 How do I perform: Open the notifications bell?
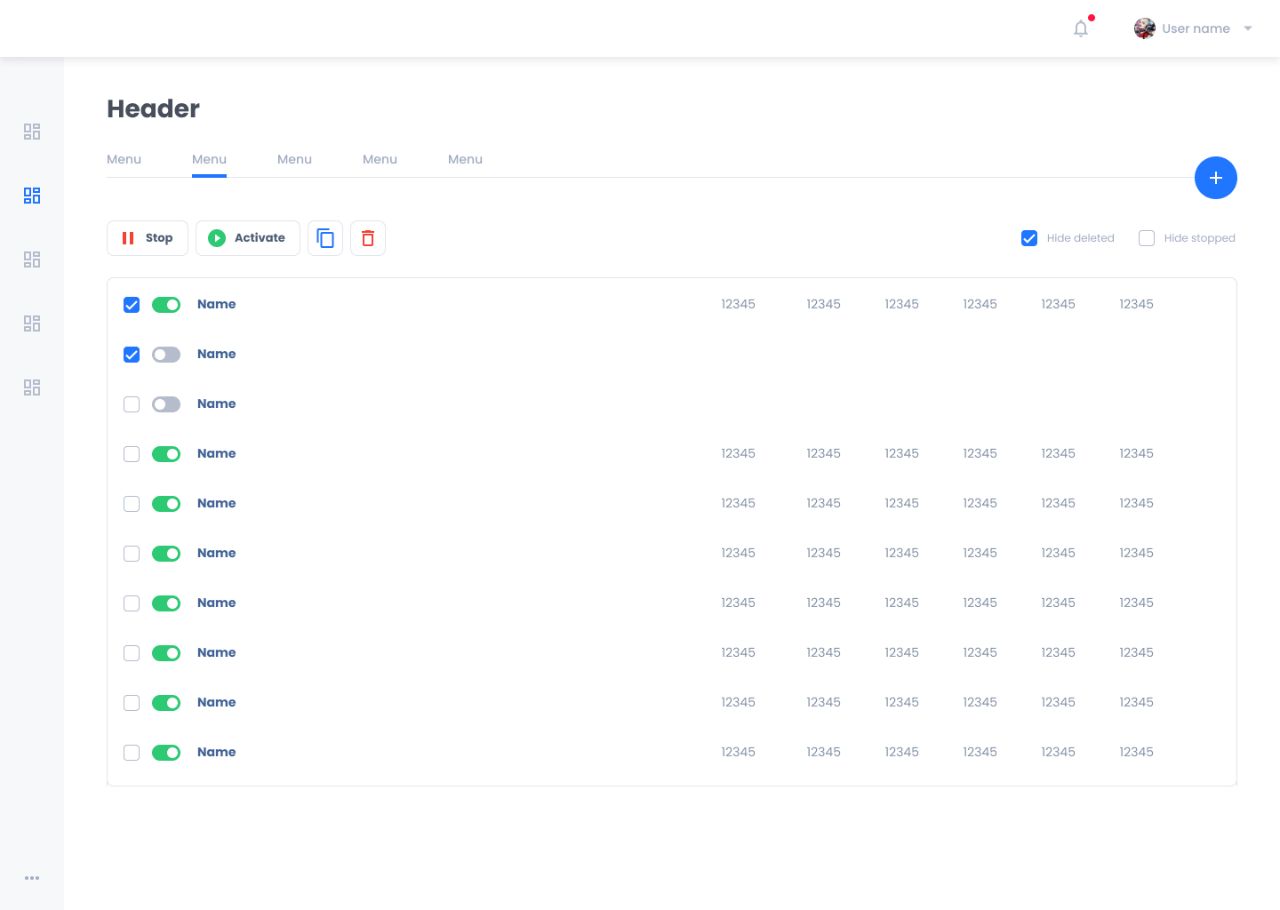1081,29
